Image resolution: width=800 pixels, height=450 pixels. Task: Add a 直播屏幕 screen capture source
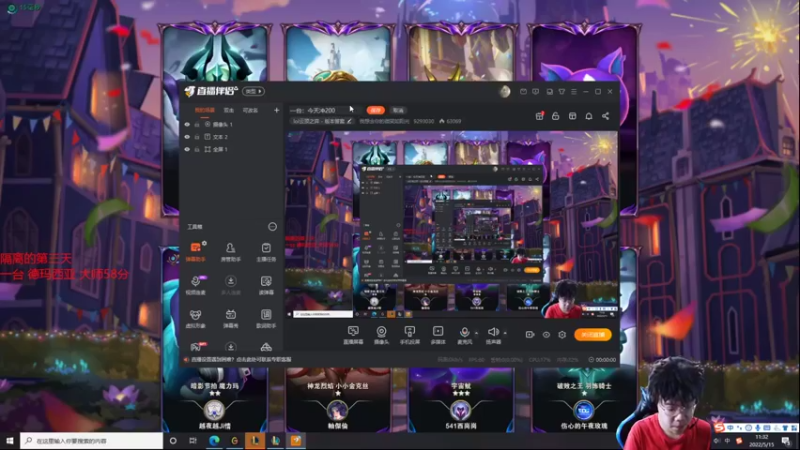coord(353,335)
